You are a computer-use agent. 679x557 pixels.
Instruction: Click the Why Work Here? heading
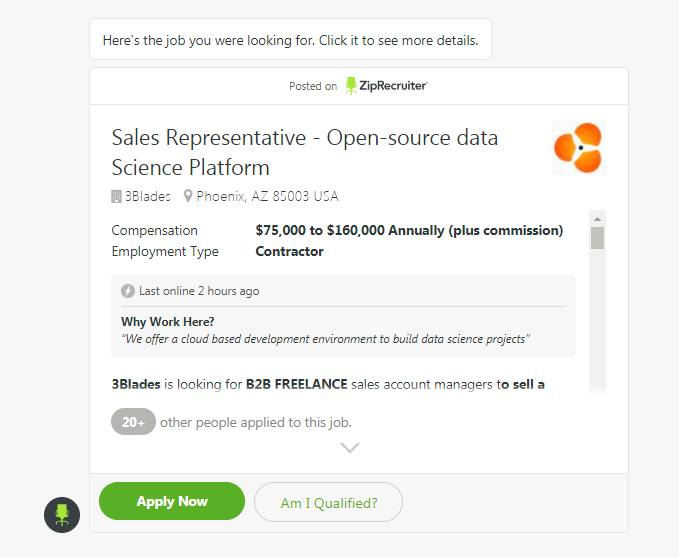[x=167, y=322]
